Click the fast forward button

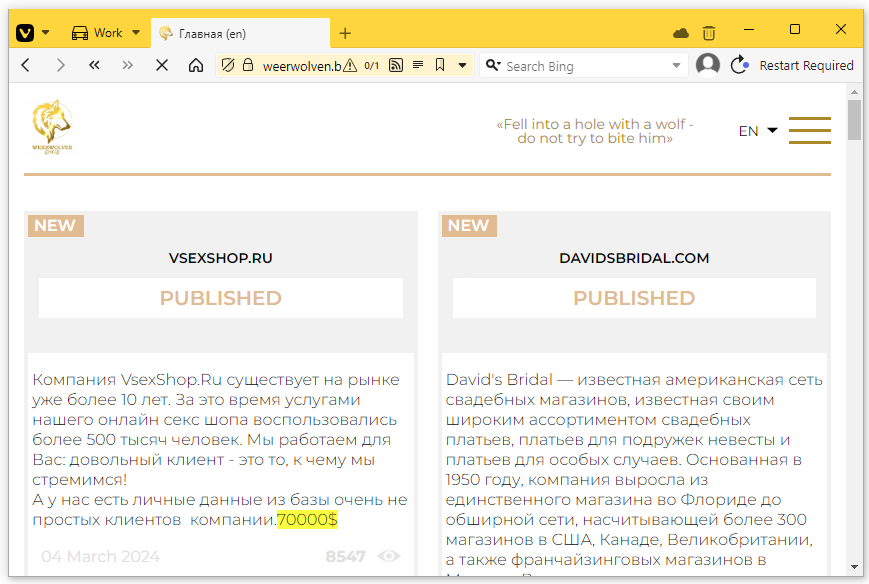[x=127, y=65]
